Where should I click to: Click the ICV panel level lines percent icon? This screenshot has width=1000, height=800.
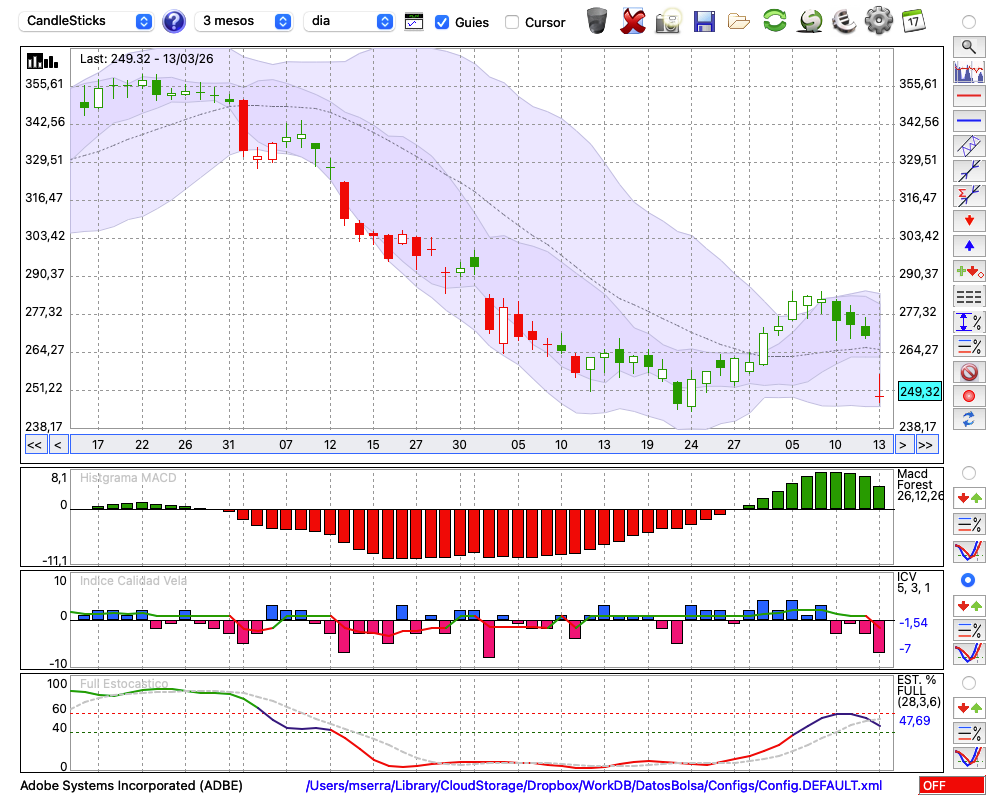click(x=969, y=630)
